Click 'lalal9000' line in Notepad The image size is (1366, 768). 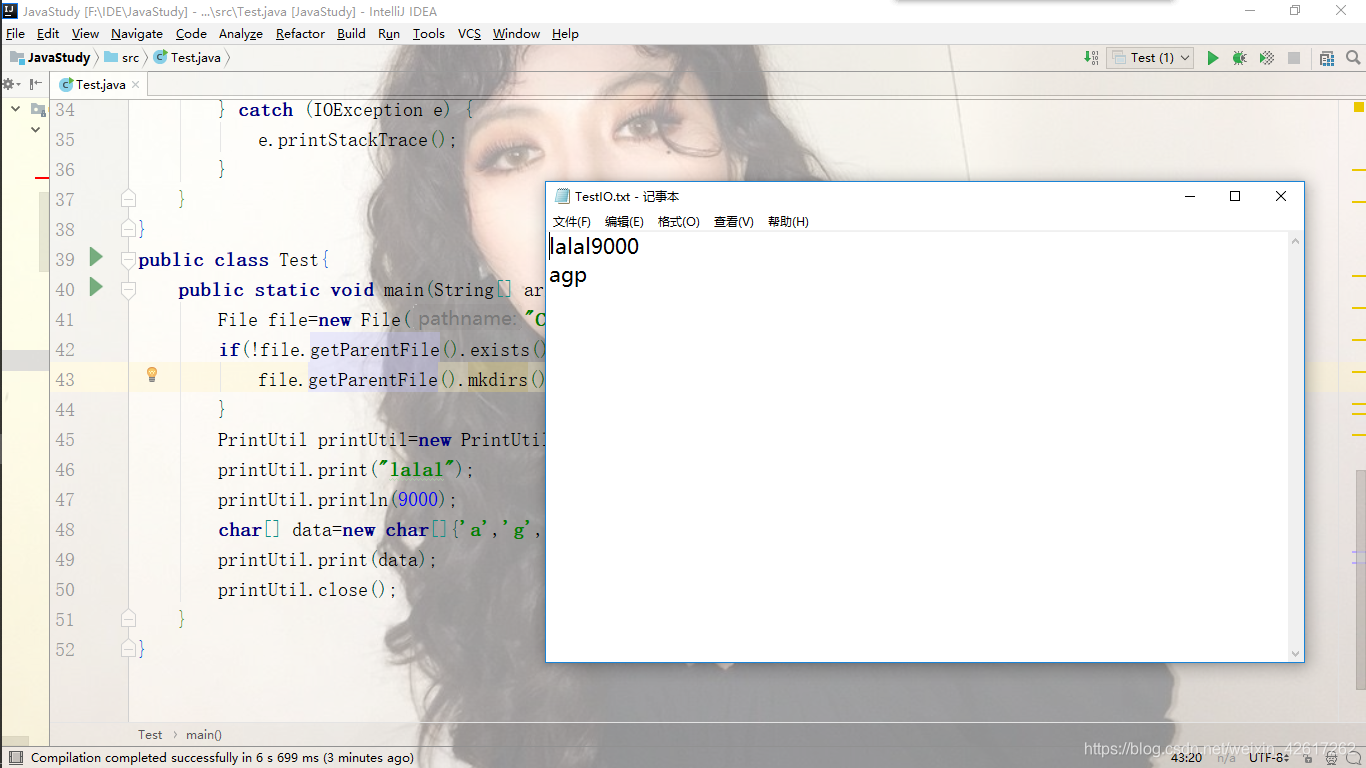pos(594,246)
